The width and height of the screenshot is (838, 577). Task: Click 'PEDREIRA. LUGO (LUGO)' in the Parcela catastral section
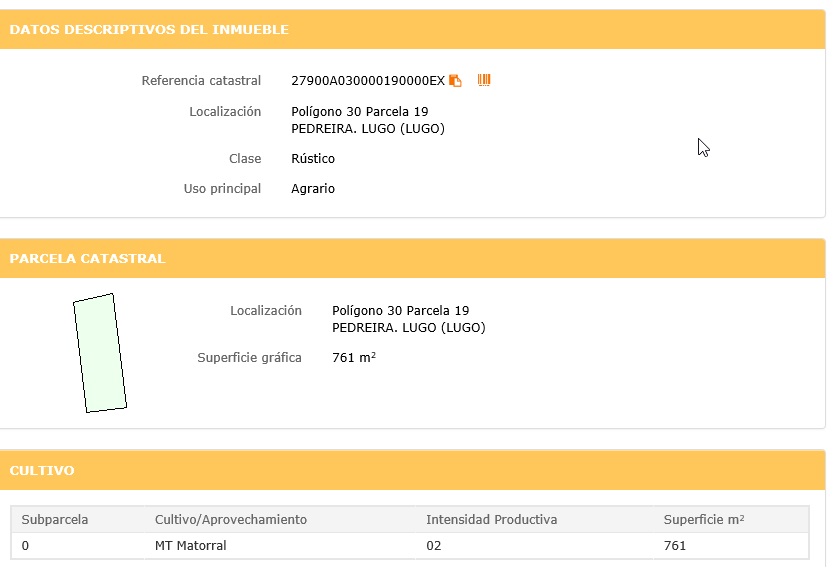point(408,328)
